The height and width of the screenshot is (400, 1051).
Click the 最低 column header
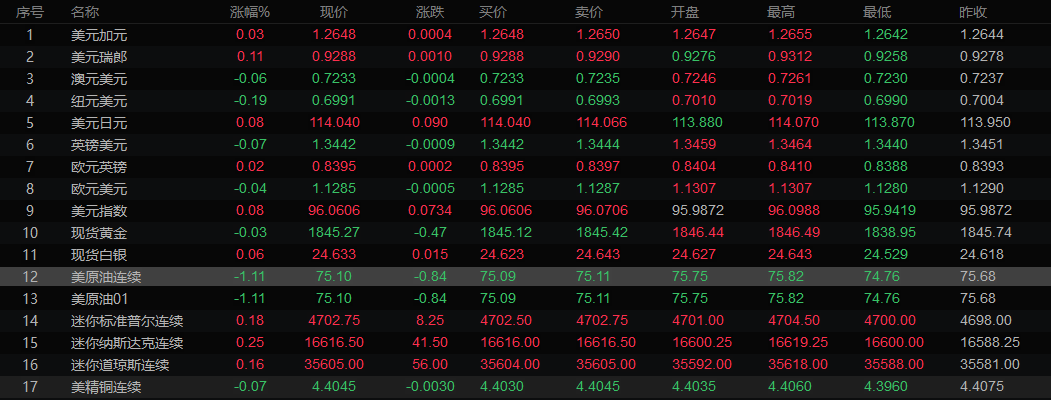coord(877,13)
